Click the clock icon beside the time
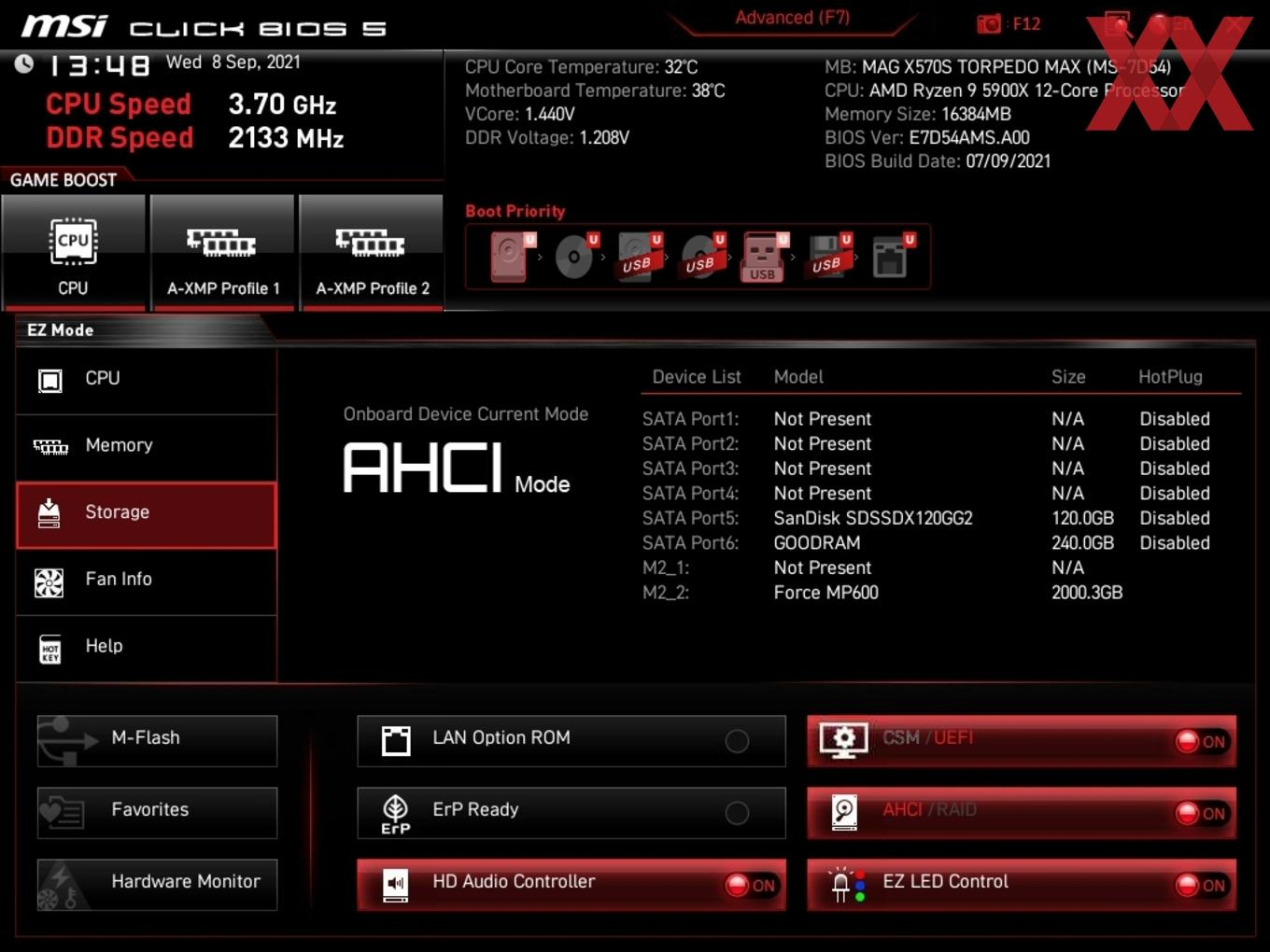The image size is (1270, 952). point(24,63)
